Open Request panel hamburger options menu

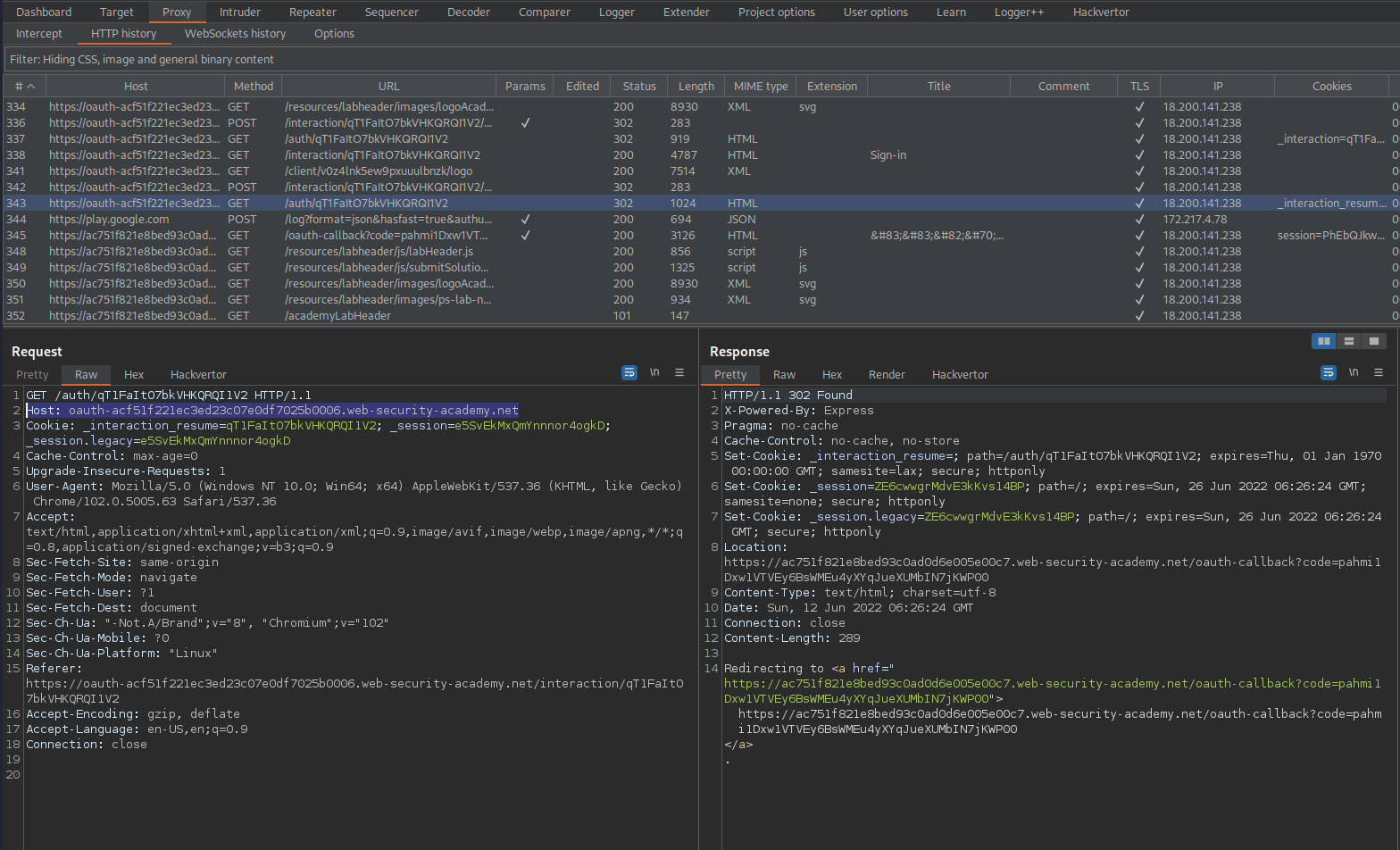679,373
